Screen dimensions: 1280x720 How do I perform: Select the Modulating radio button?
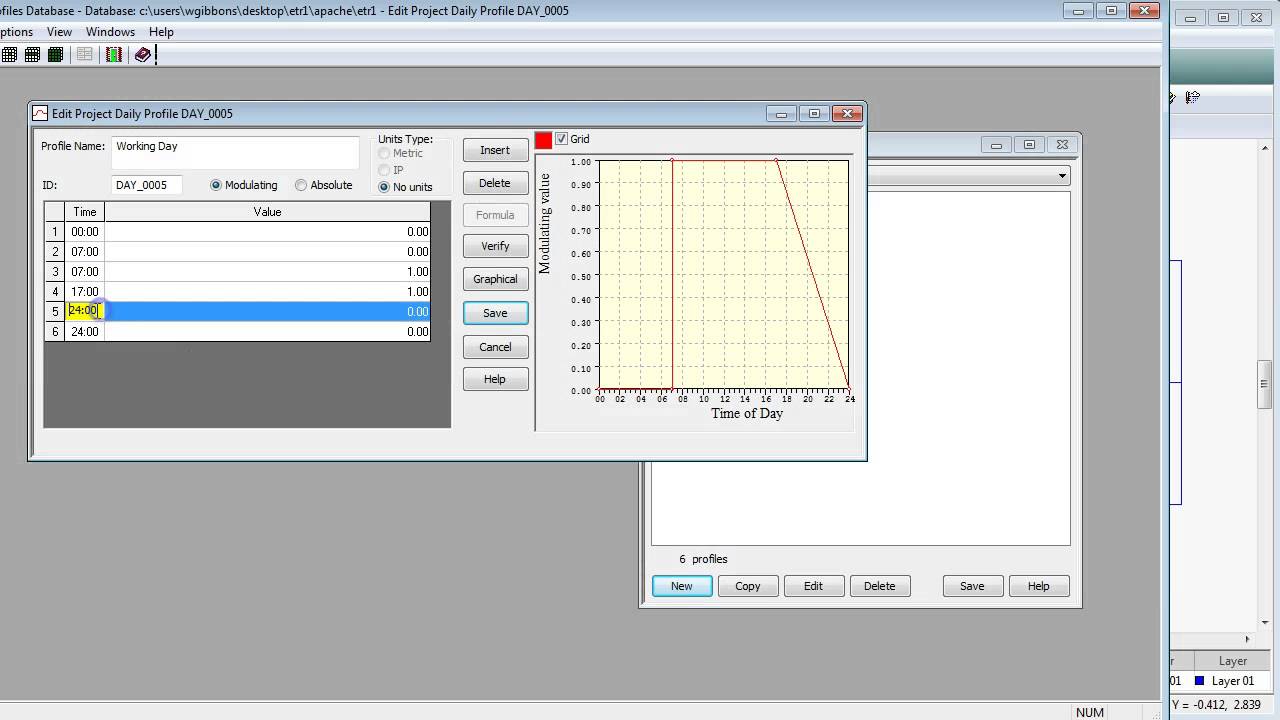[x=216, y=185]
